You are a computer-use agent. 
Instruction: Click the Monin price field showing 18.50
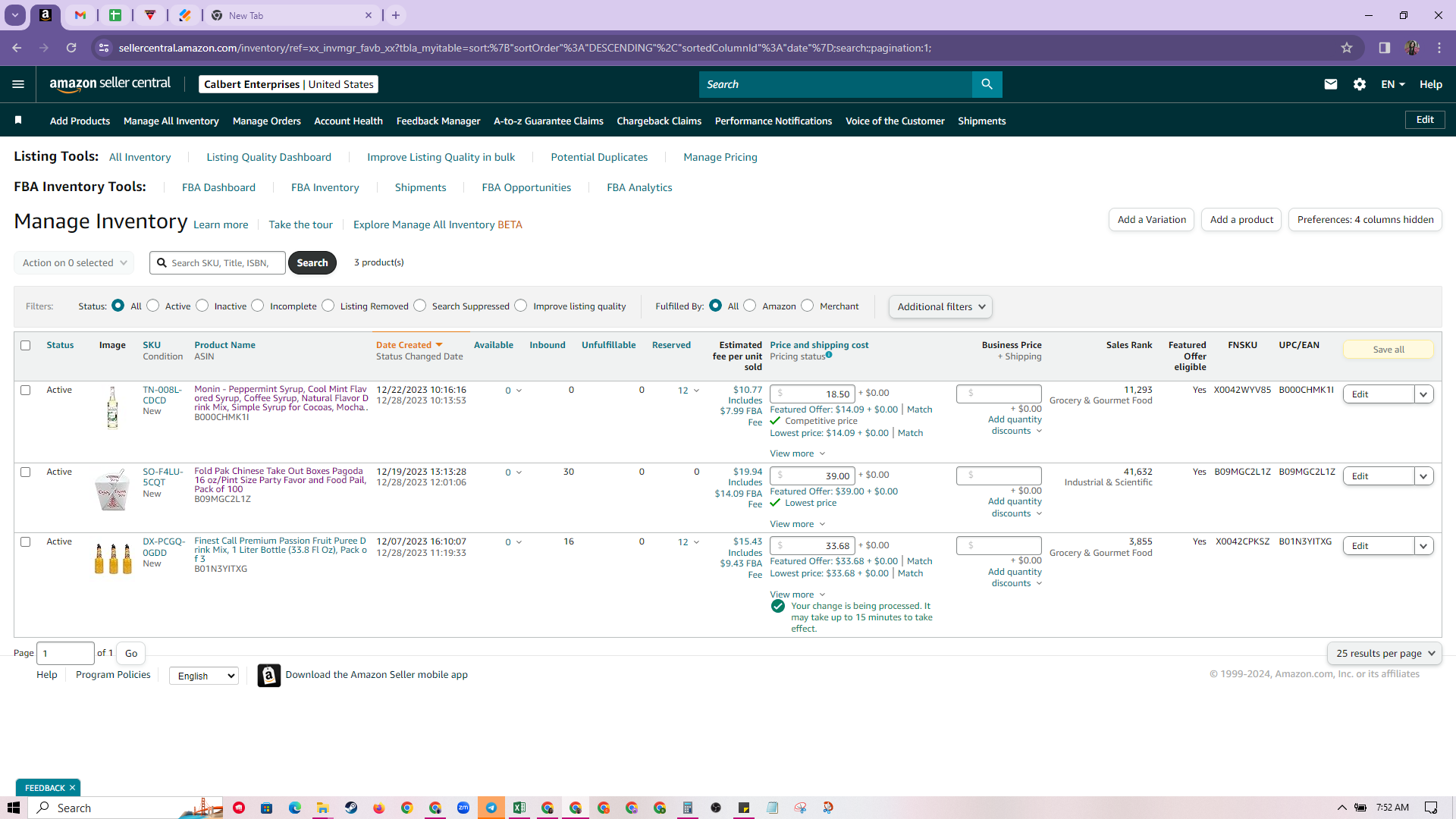pyautogui.click(x=812, y=394)
